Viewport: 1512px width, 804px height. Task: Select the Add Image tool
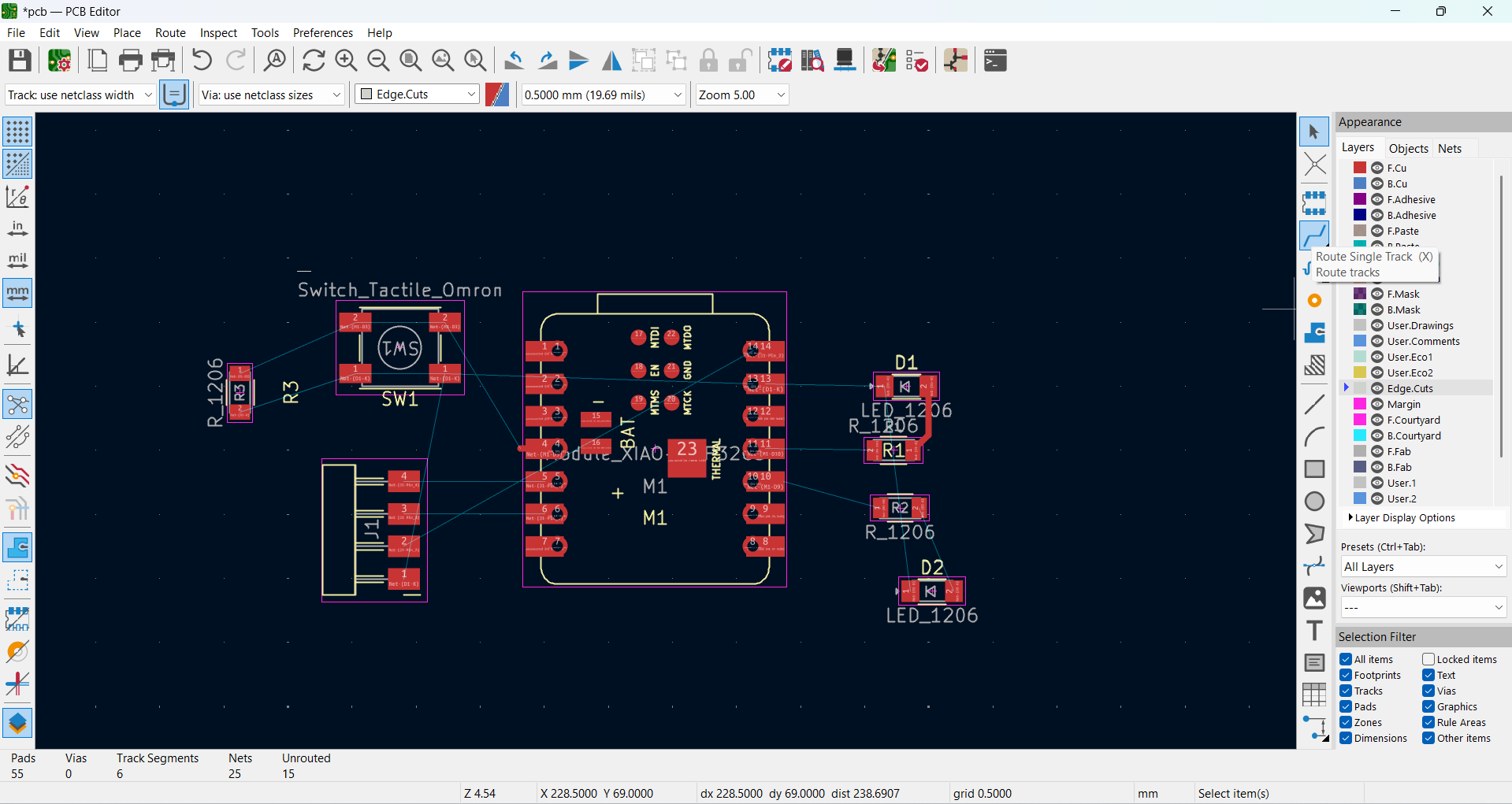pos(1314,598)
